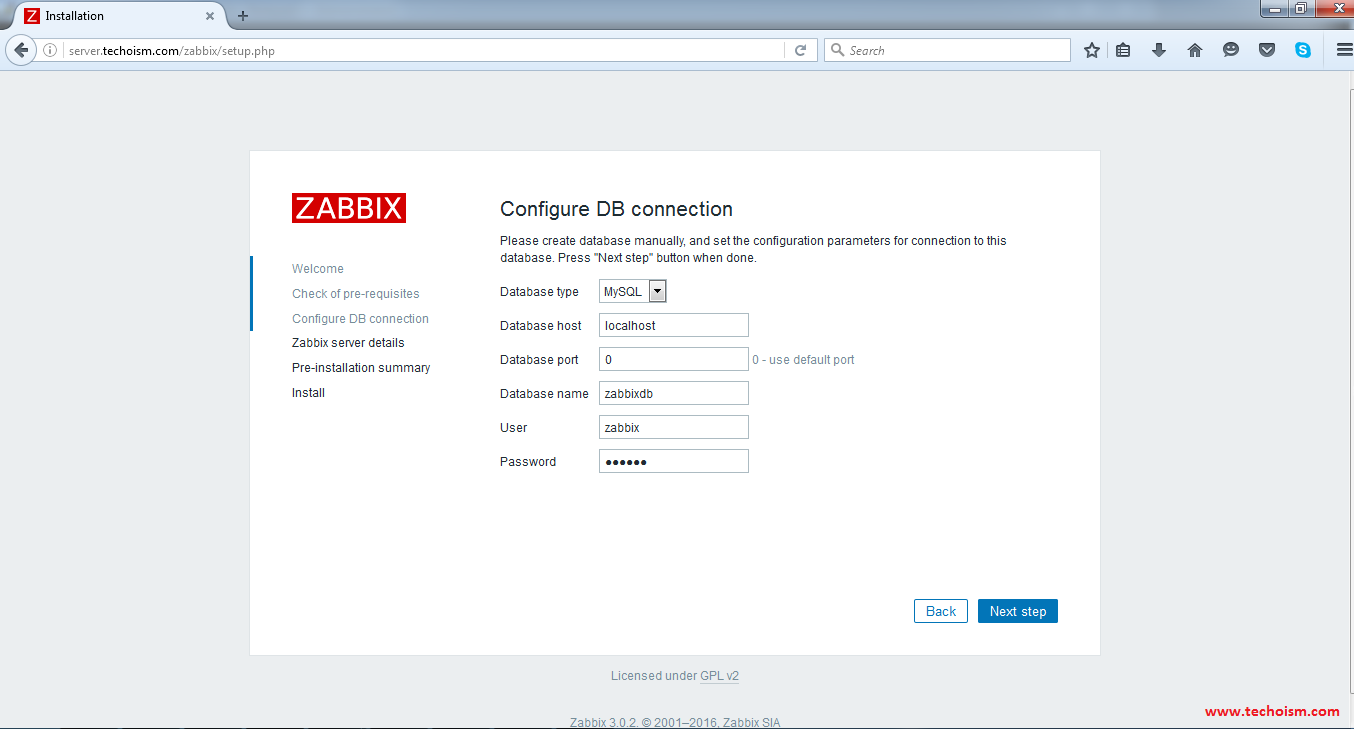
Task: Open the bookmarks list icon
Action: 1123,50
